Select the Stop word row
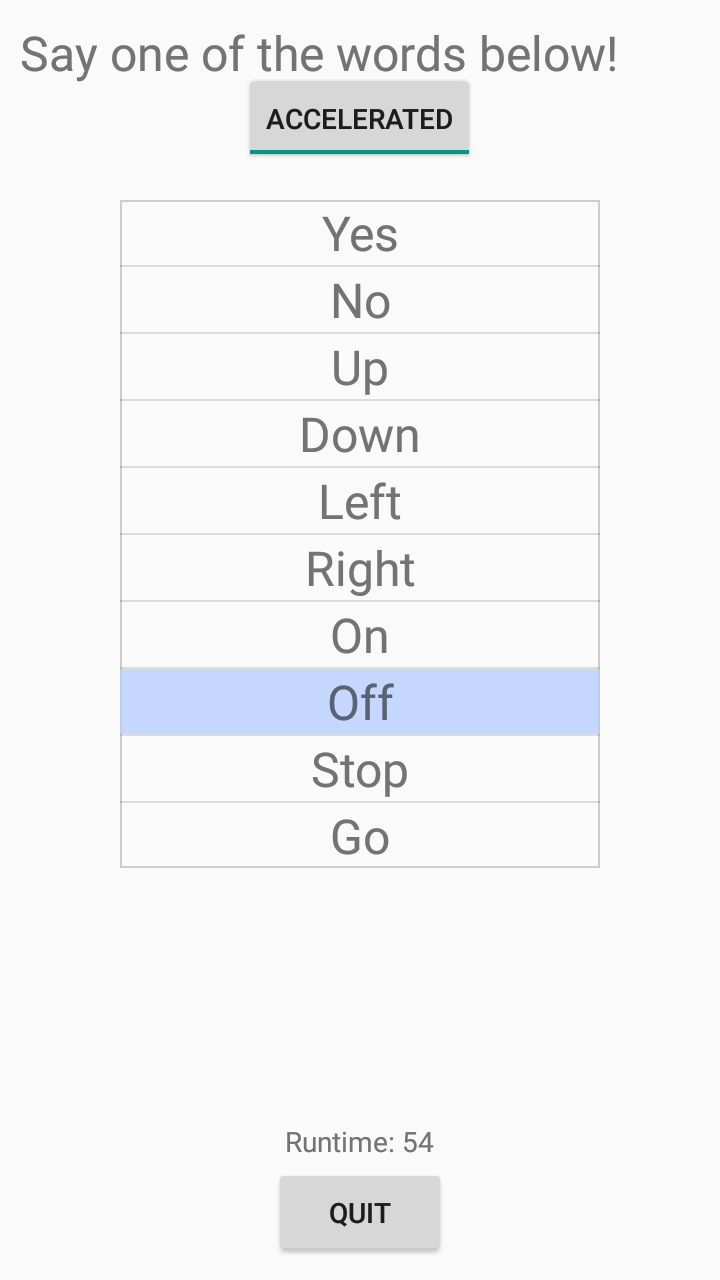The height and width of the screenshot is (1280, 720). pyautogui.click(x=360, y=770)
